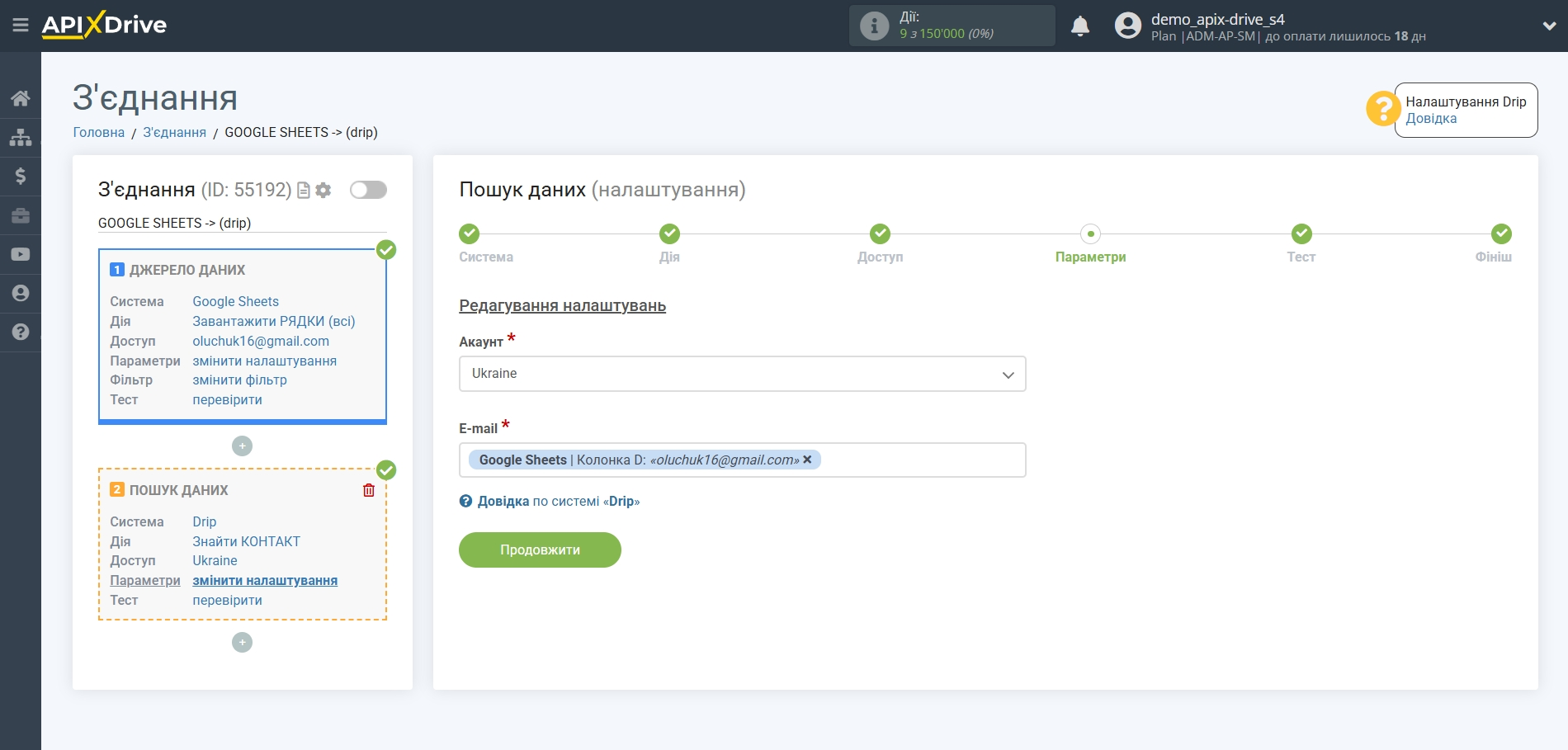The width and height of the screenshot is (1568, 750).
Task: Click the ApiX-Drive logo
Action: 104,25
